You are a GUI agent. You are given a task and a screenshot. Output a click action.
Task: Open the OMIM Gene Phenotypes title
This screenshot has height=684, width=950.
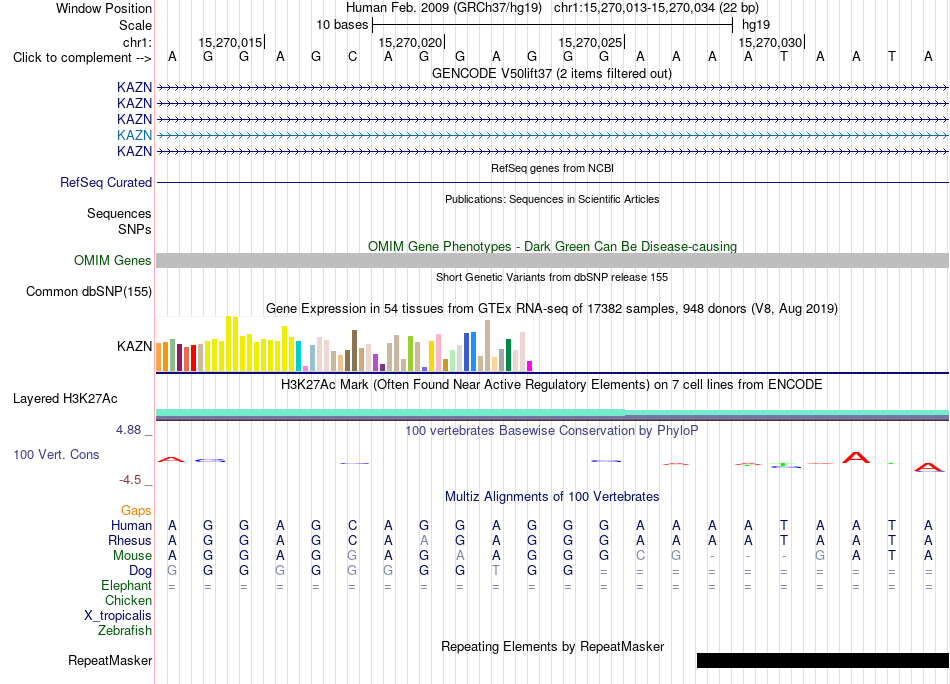coord(553,247)
